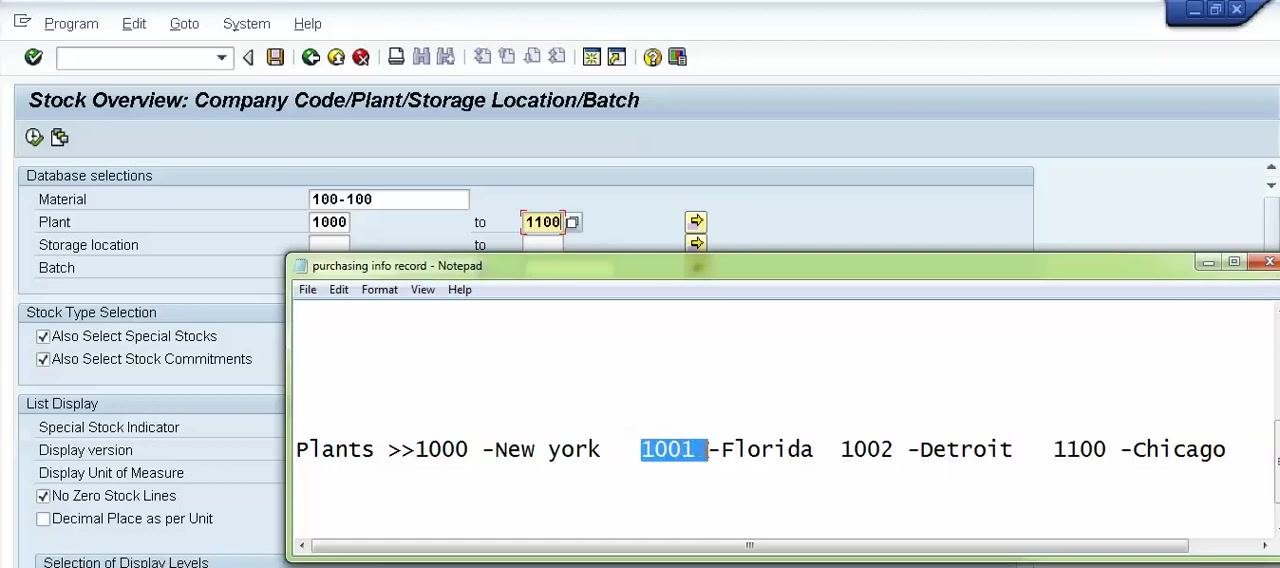Click the 'Plants' text in Notepad
Image resolution: width=1280 pixels, height=568 pixels.
335,449
